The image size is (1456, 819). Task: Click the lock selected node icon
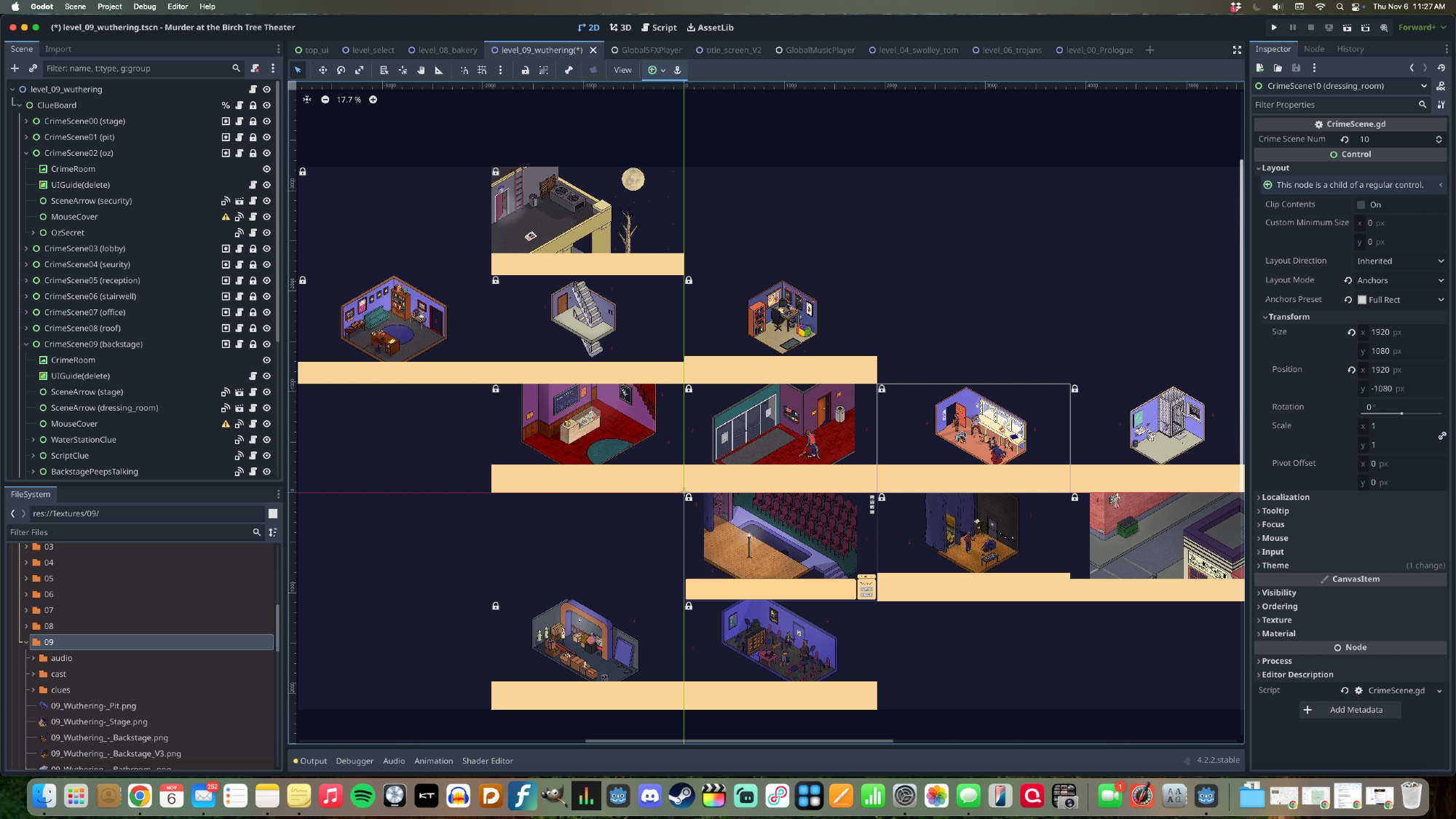[525, 70]
